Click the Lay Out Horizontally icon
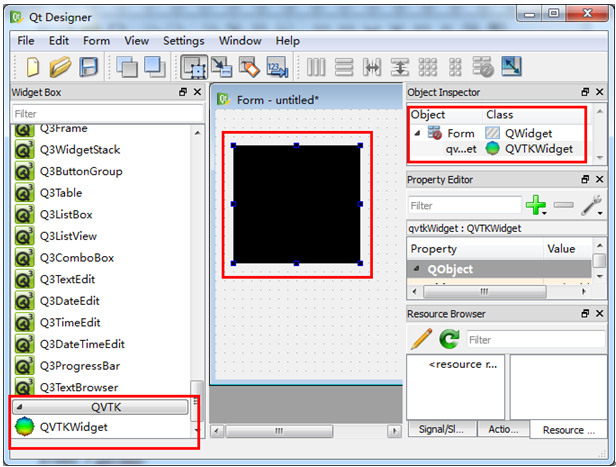The width and height of the screenshot is (616, 467). (x=316, y=67)
